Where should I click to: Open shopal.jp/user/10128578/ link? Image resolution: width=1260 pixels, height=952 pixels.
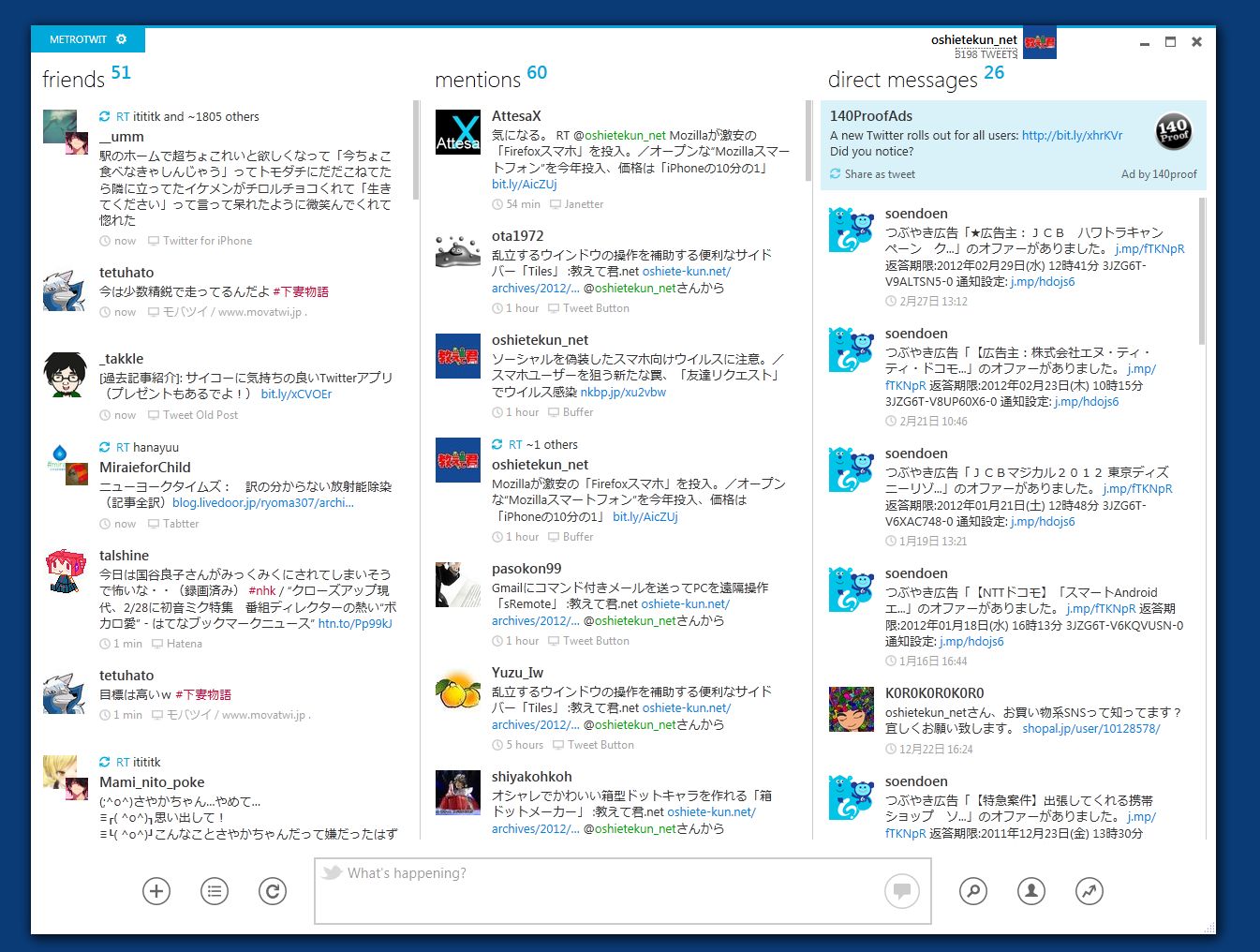1090,728
